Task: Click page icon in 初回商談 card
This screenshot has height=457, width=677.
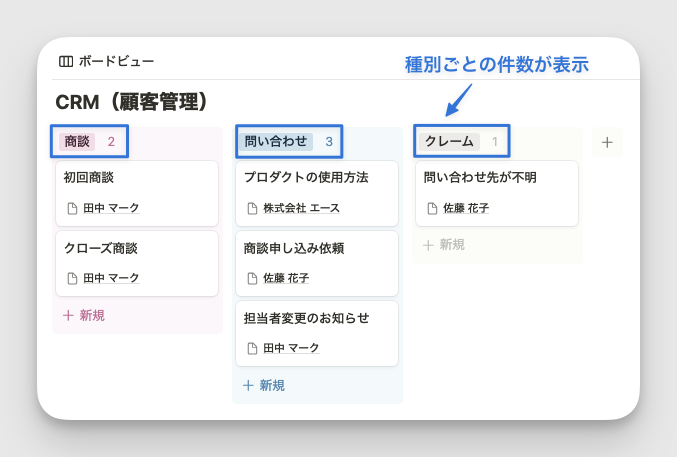Action: click(72, 209)
